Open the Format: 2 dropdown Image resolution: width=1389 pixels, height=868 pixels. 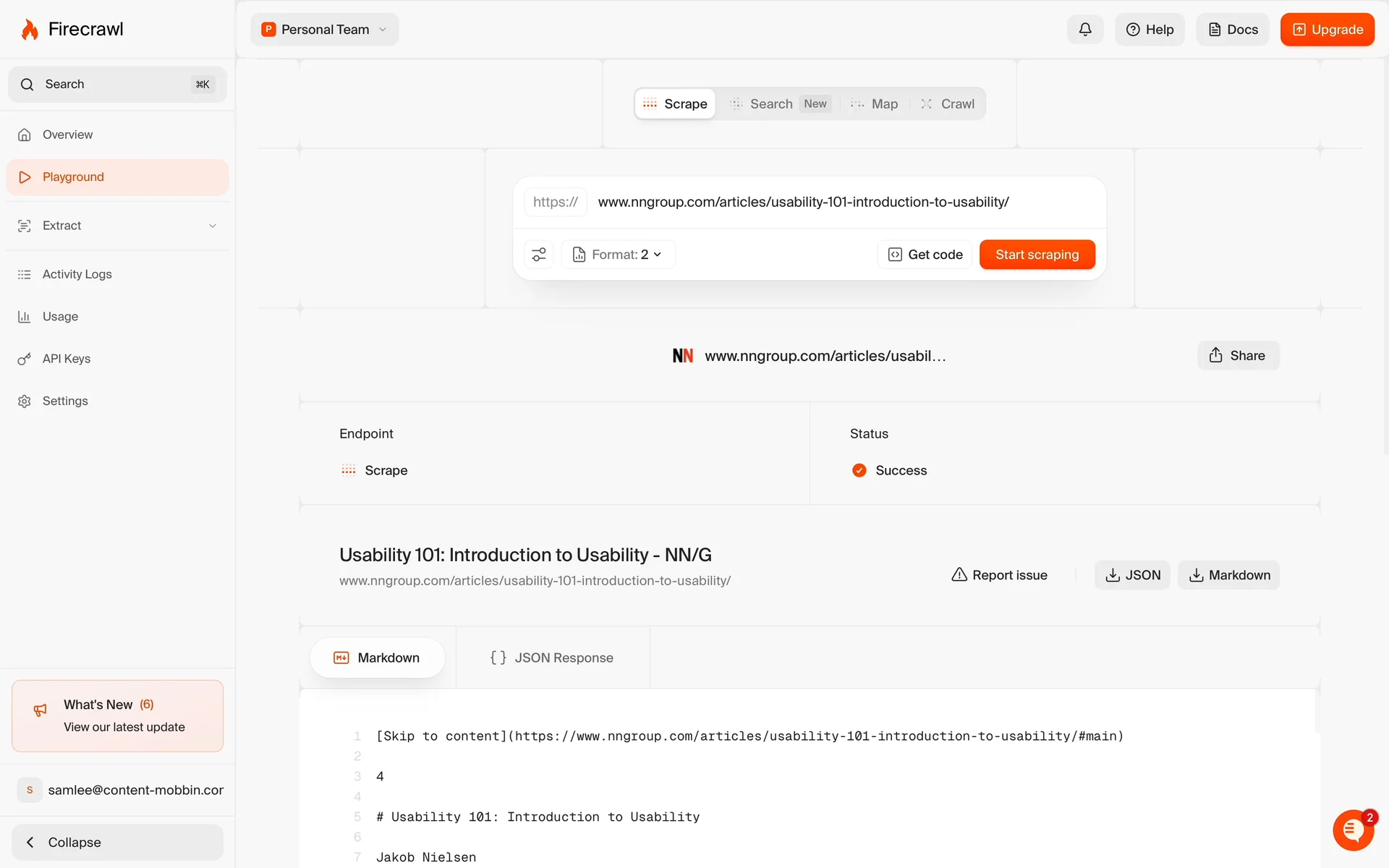click(619, 255)
